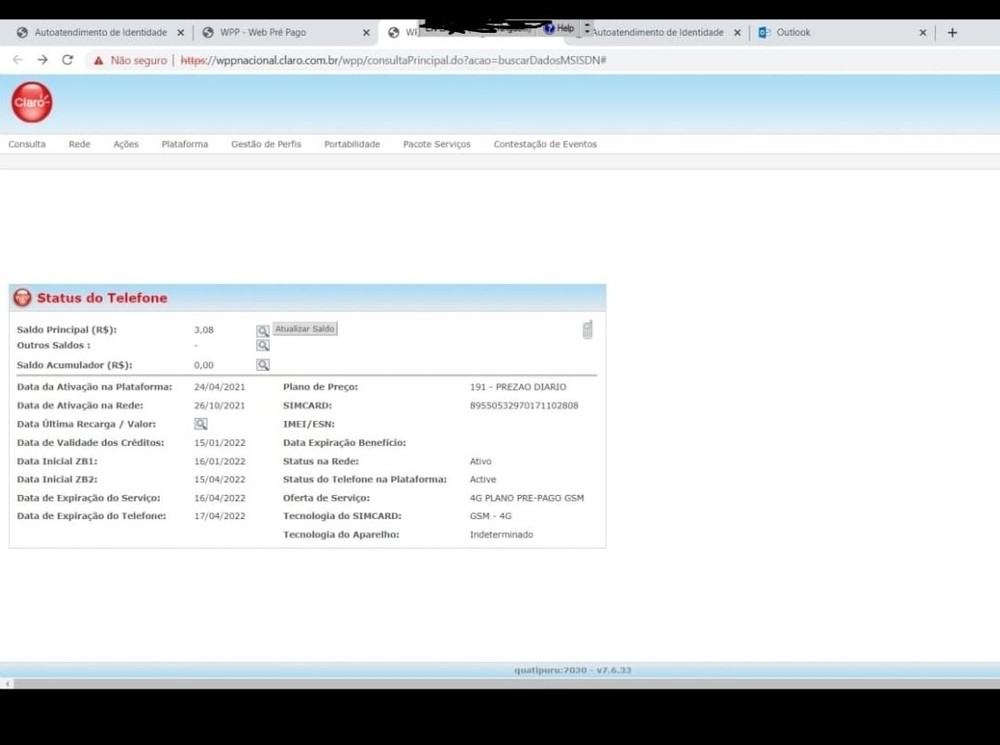Image resolution: width=1000 pixels, height=745 pixels.
Task: Click the Status do Telefone header icon
Action: [x=22, y=298]
